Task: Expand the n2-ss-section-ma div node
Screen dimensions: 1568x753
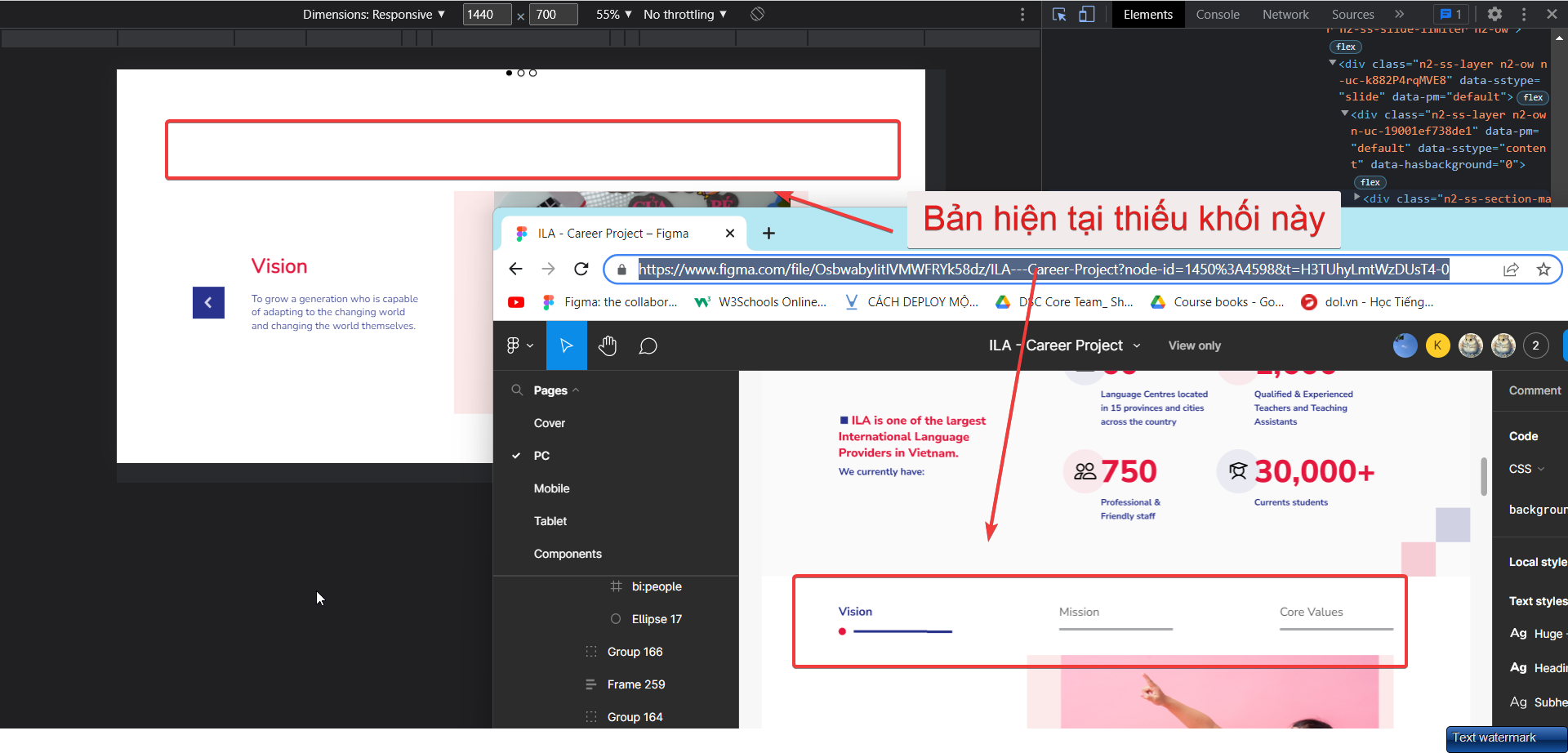Action: pos(1356,197)
